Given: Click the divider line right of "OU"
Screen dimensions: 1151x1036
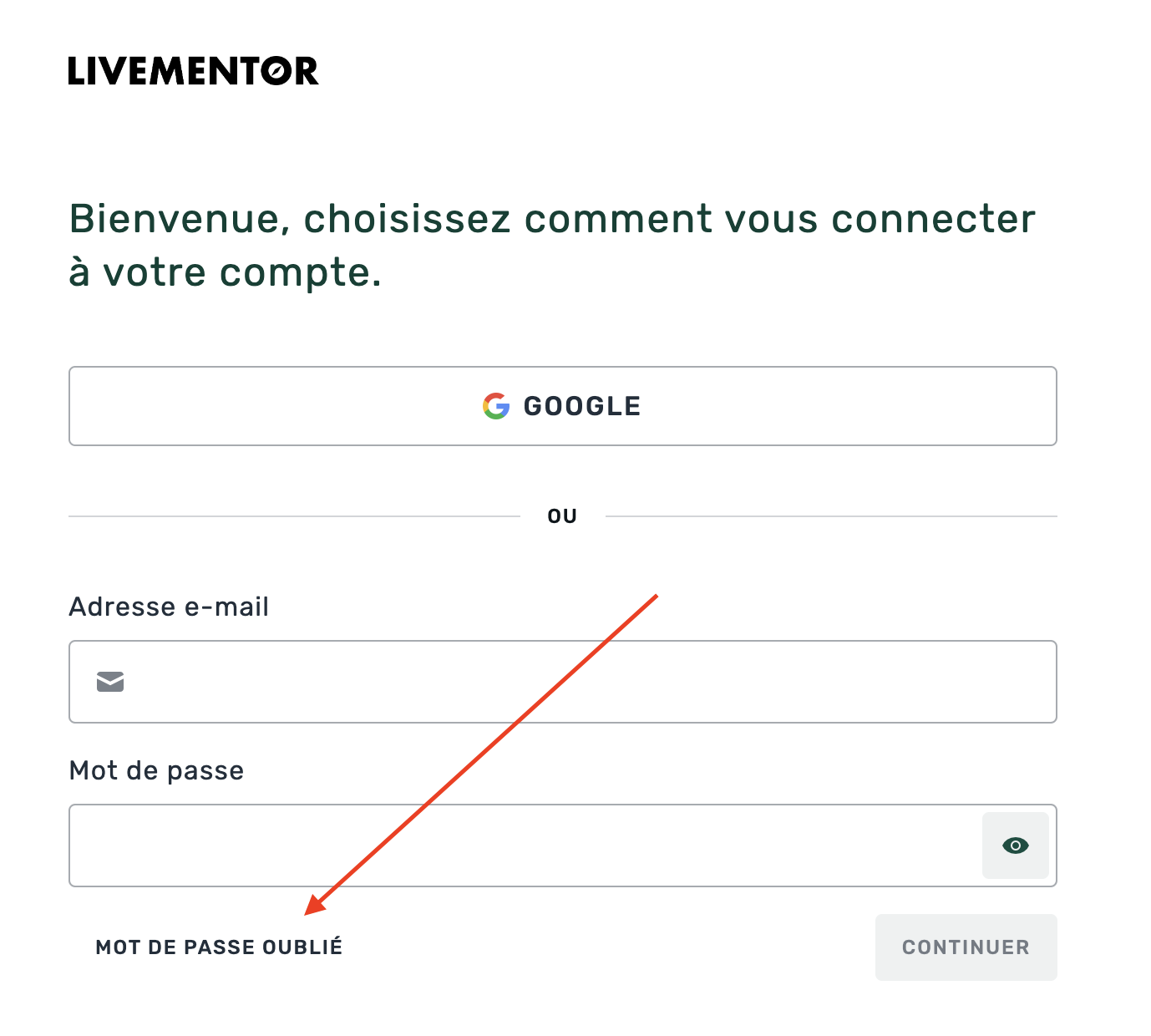Looking at the screenshot, I should click(x=831, y=516).
